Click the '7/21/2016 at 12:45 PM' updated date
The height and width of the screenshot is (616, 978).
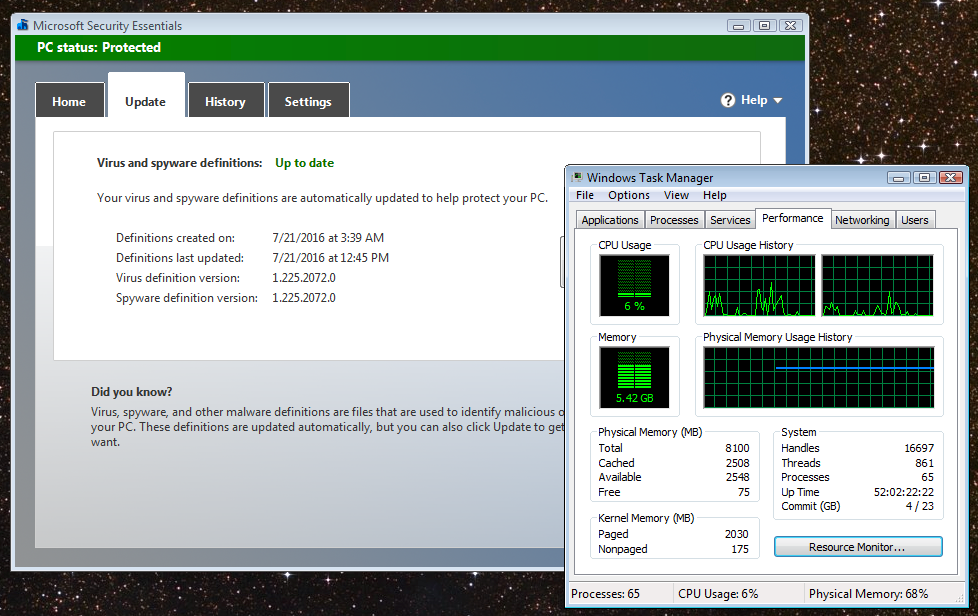[331, 257]
